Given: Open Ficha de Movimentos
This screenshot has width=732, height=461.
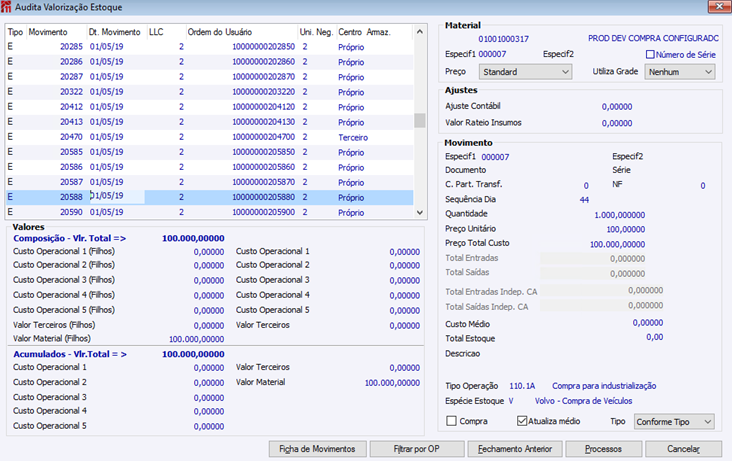Looking at the screenshot, I should (x=317, y=449).
